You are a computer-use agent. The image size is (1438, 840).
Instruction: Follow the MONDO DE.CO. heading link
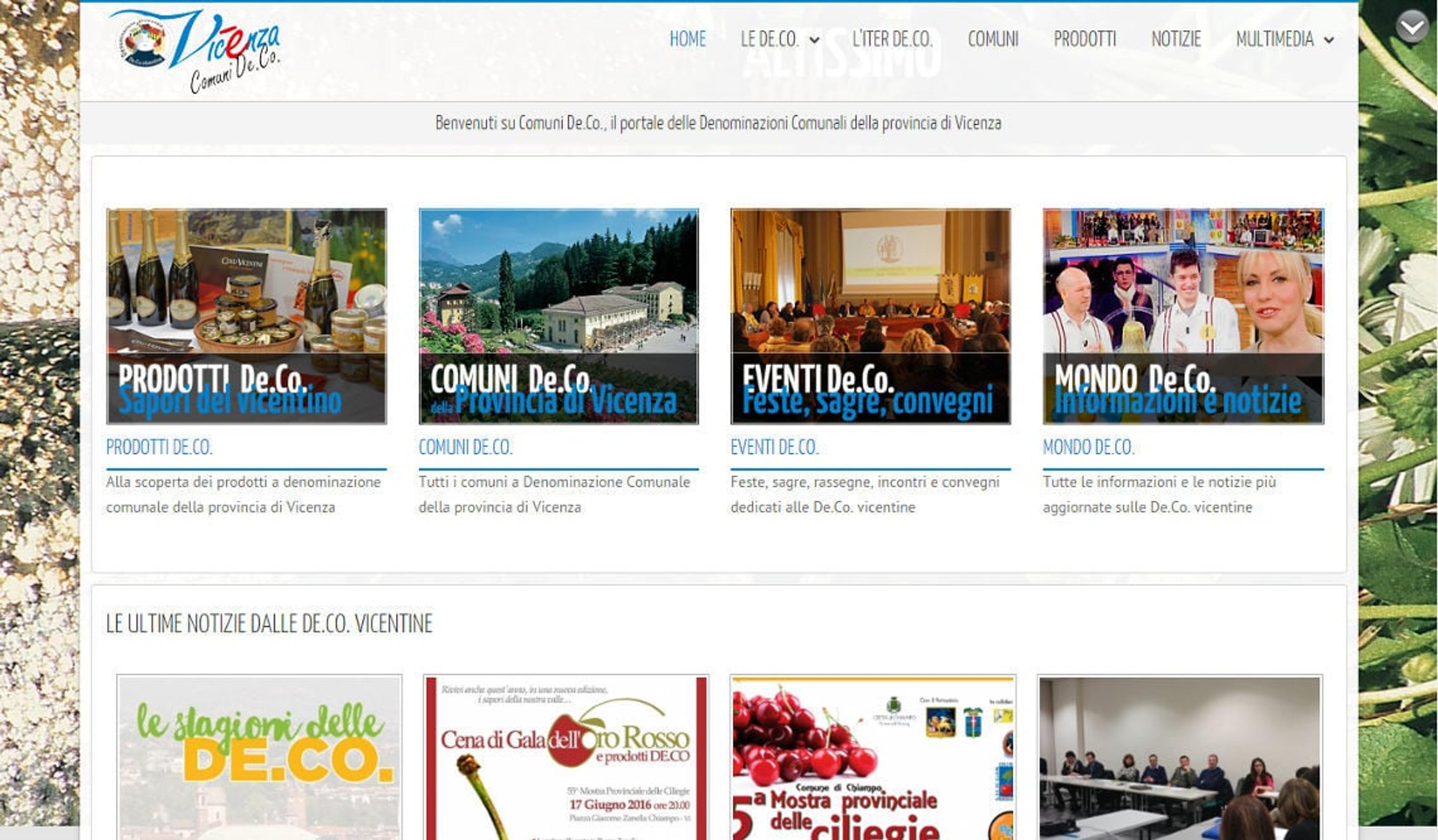click(1089, 447)
